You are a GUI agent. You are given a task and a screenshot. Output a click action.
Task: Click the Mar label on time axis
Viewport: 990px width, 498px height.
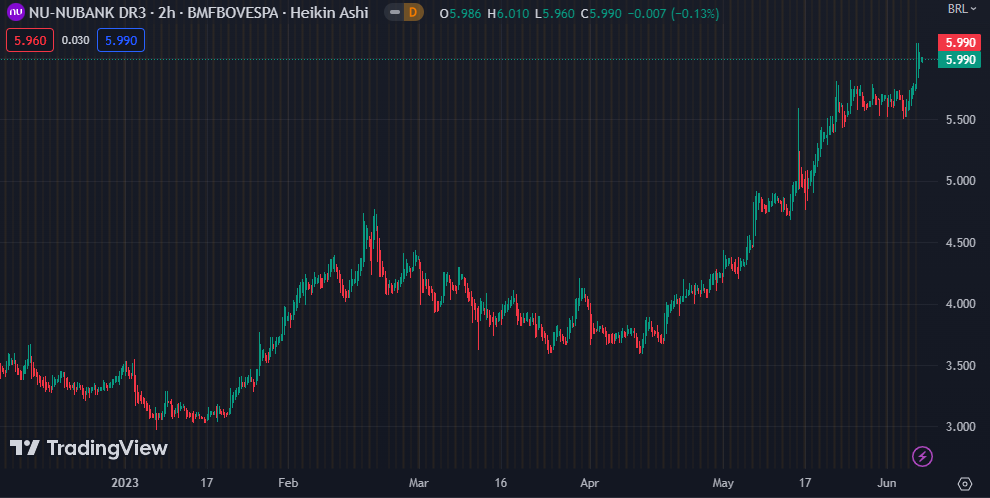(x=419, y=483)
